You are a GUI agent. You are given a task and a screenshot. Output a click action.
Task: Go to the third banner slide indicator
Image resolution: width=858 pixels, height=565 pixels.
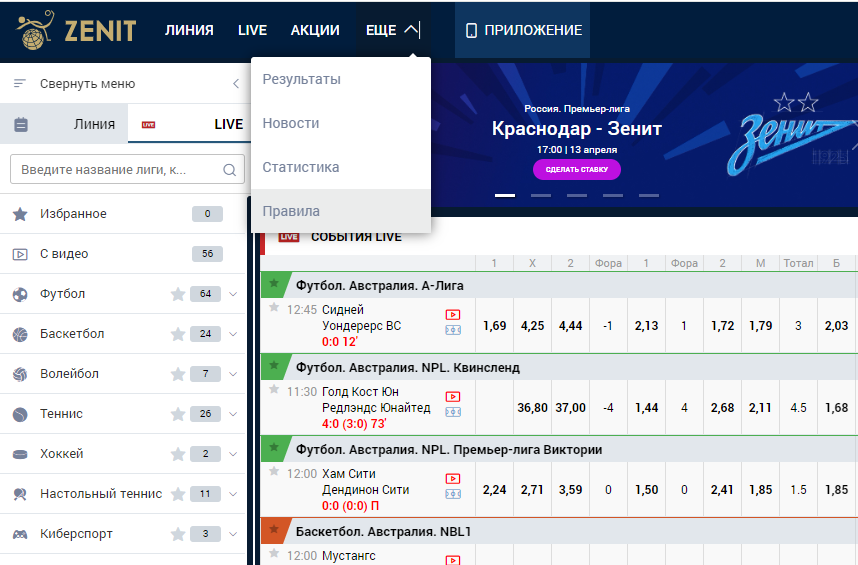pos(577,195)
